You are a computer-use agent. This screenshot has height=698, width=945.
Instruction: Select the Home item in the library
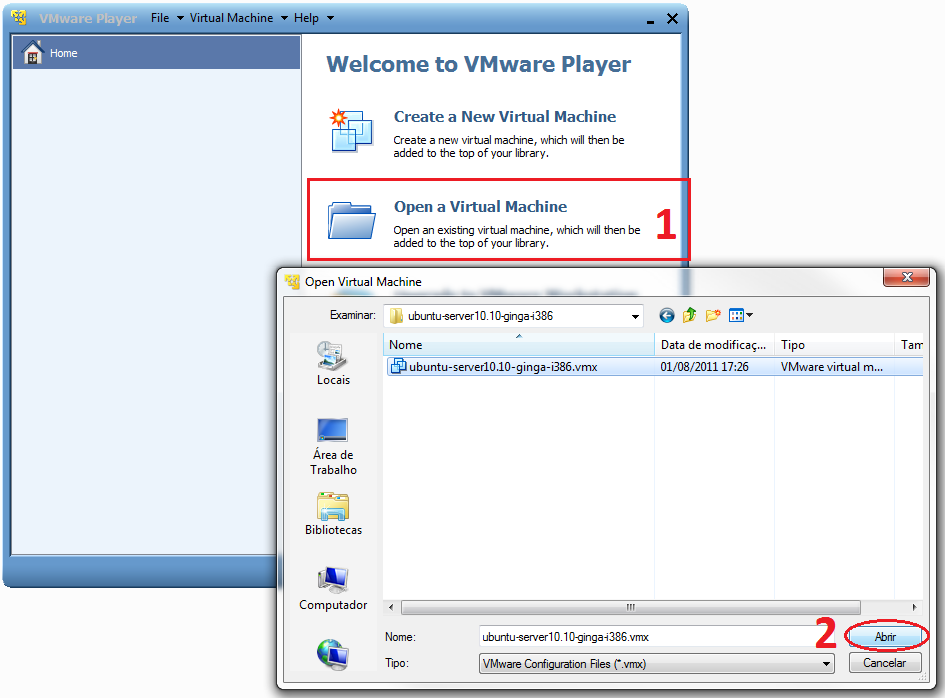pyautogui.click(x=156, y=52)
